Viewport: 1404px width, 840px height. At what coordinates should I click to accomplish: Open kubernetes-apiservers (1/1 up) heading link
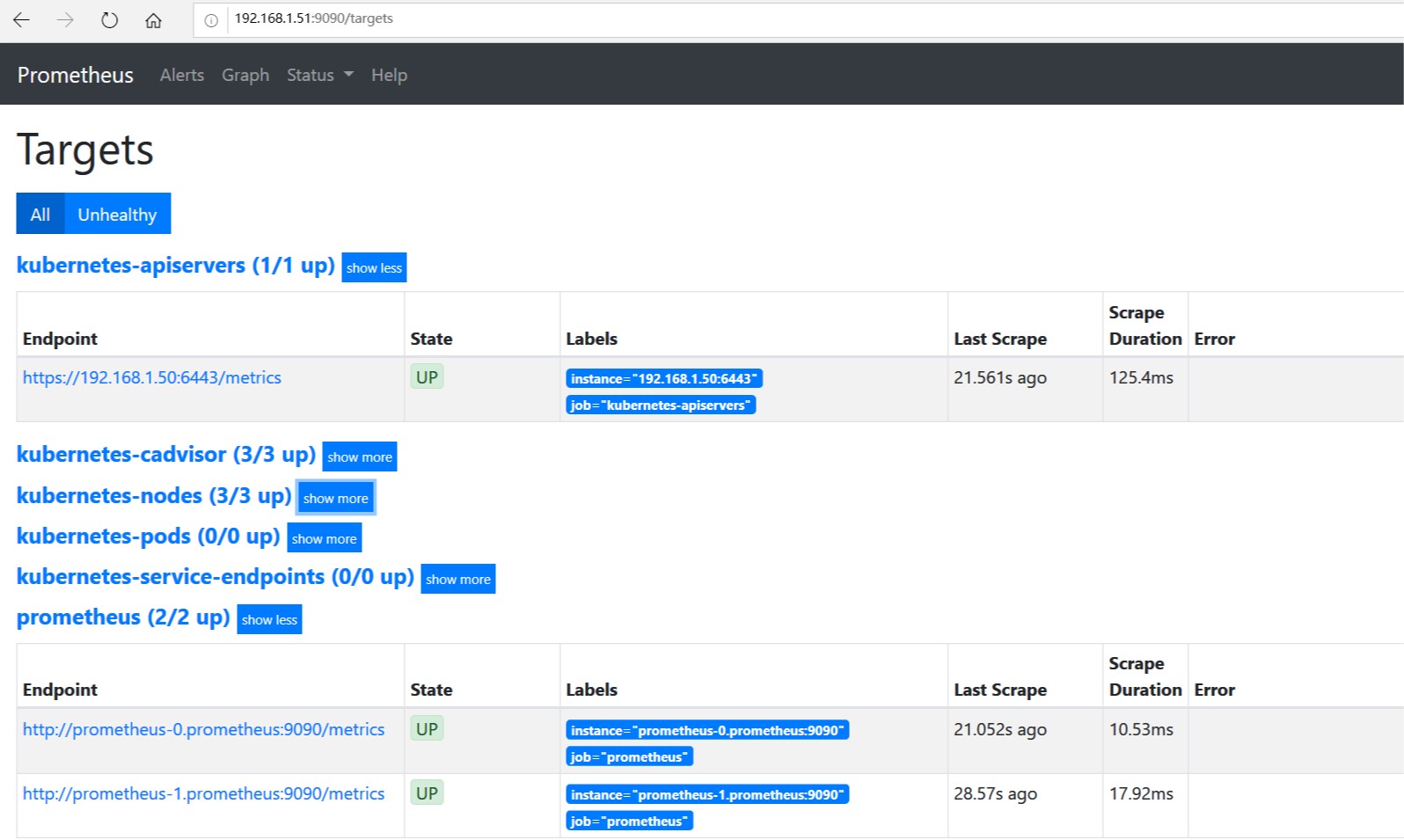176,266
